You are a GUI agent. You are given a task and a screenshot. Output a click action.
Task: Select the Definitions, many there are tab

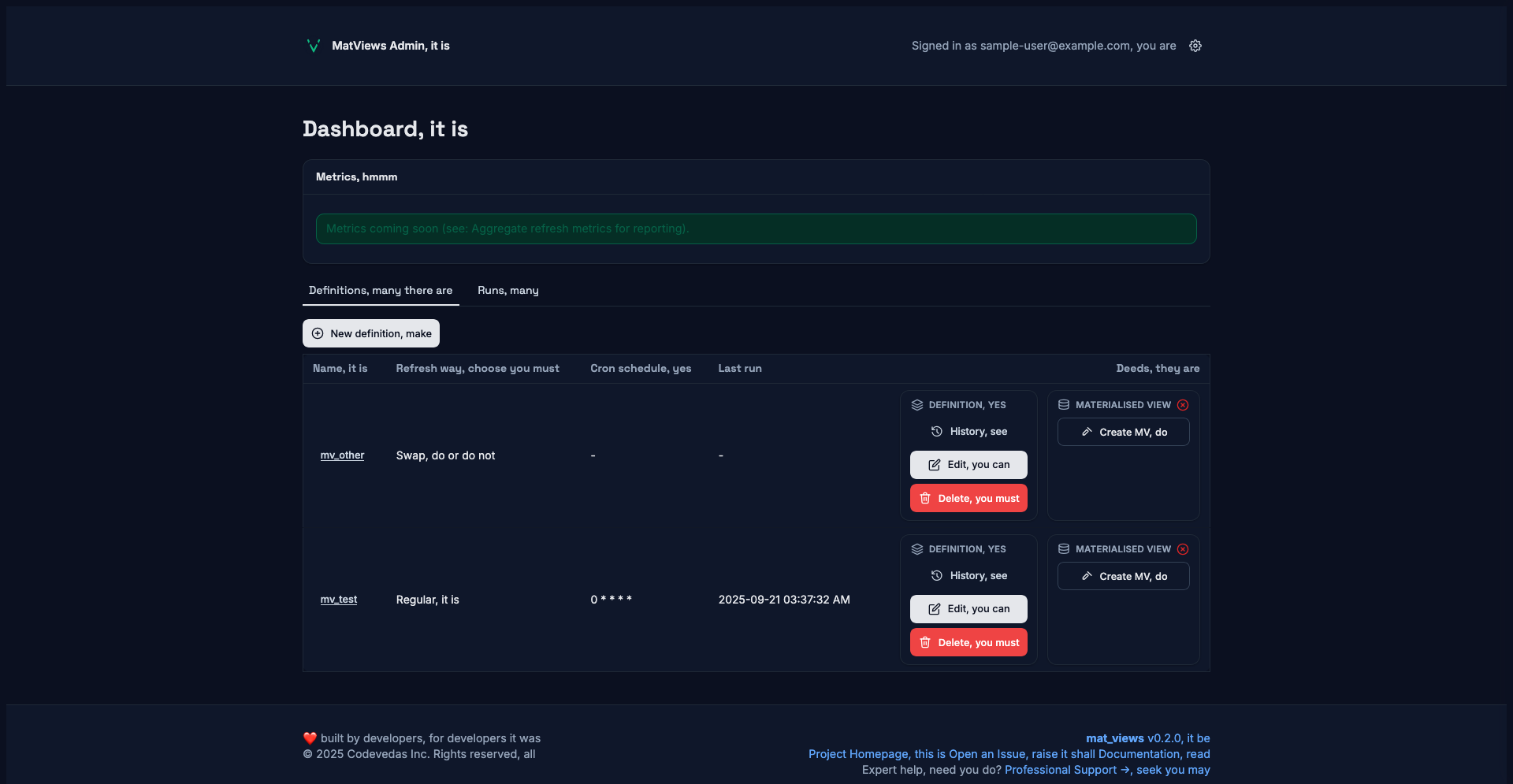(381, 291)
